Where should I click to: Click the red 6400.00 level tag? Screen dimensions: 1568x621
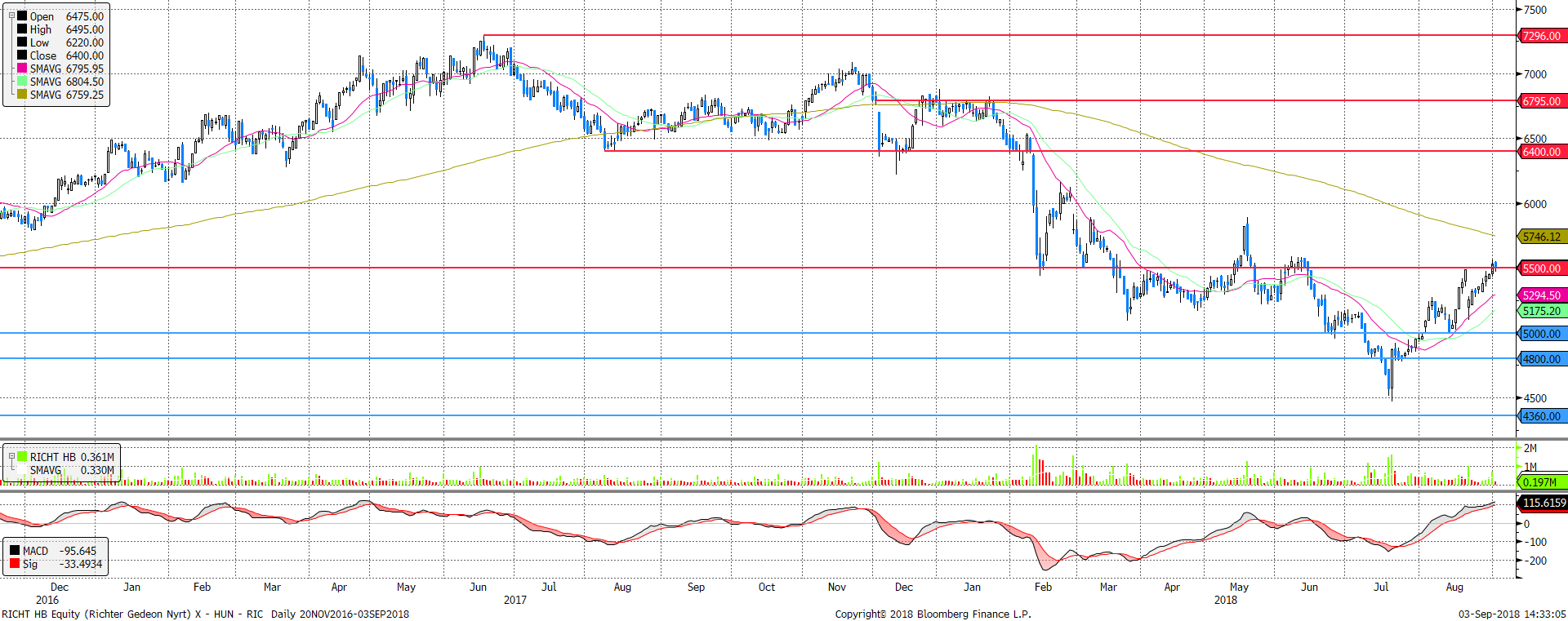click(x=1542, y=152)
